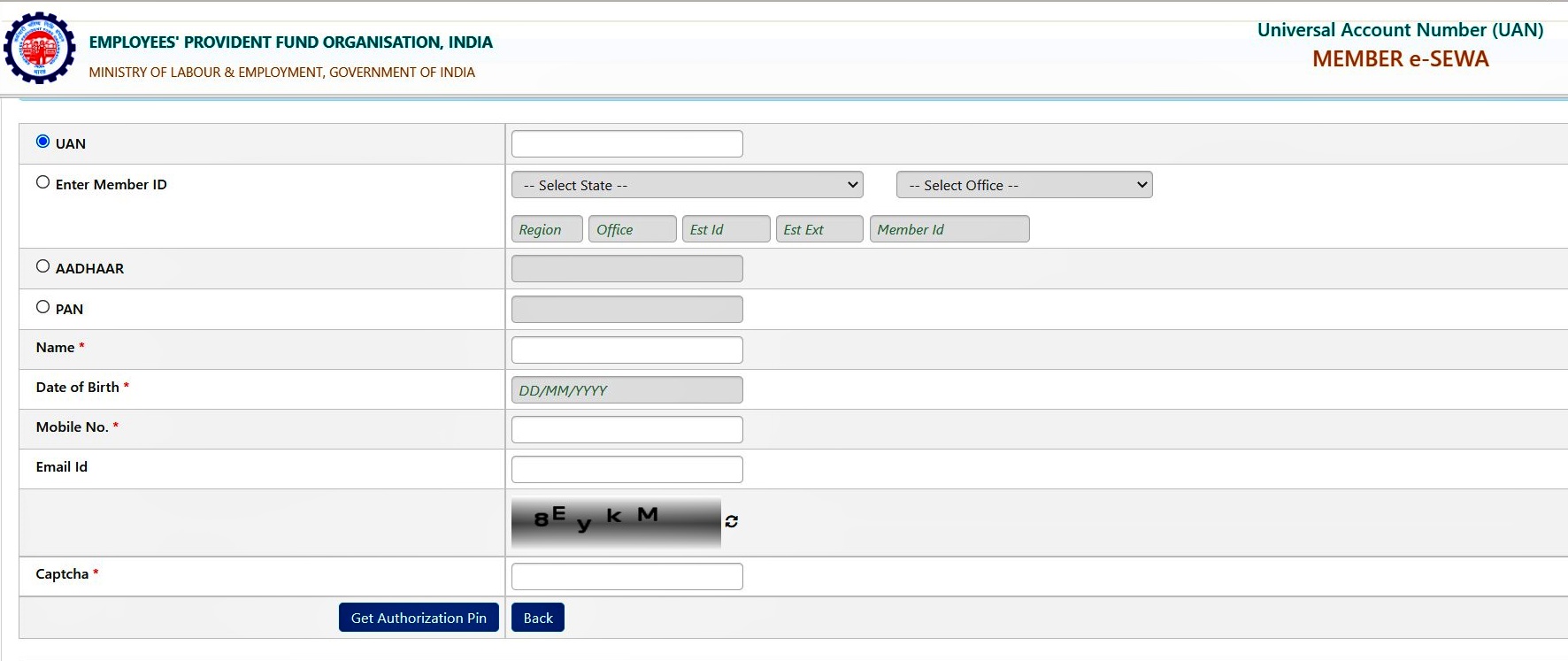
Task: Click the Email Id input field
Action: click(x=627, y=469)
